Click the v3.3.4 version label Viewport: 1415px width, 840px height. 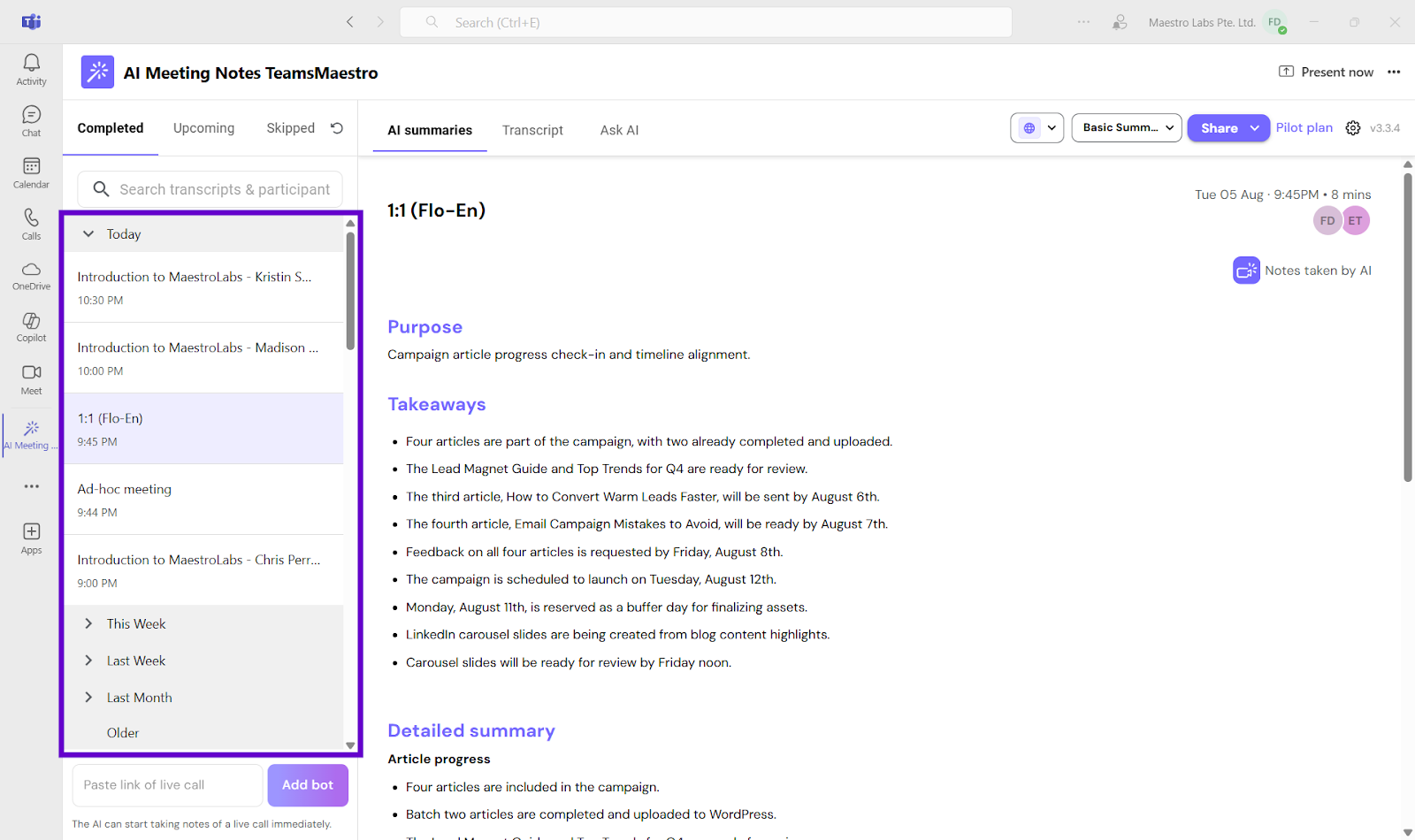pyautogui.click(x=1385, y=128)
